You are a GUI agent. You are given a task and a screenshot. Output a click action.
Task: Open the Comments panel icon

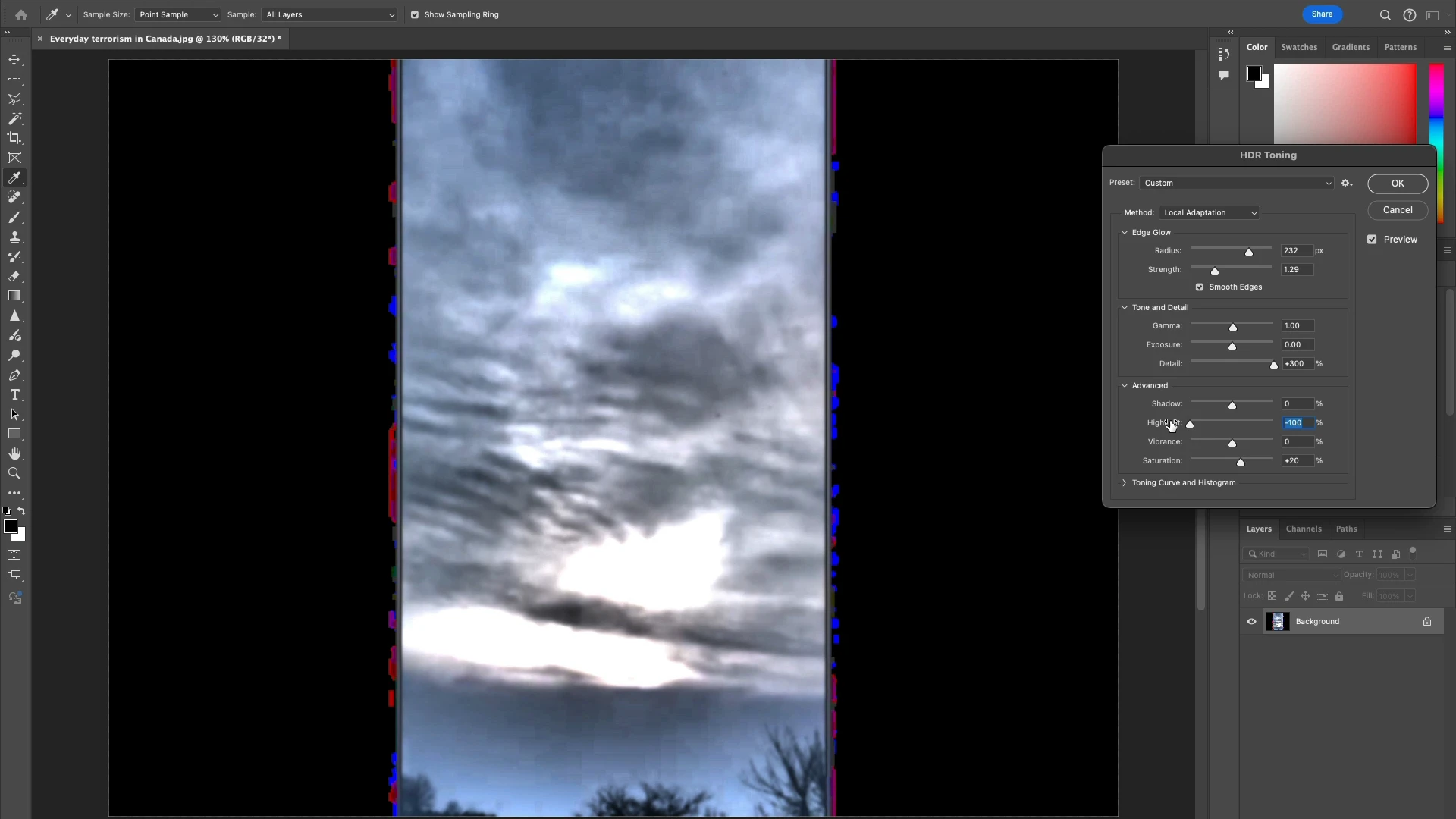pos(1223,75)
